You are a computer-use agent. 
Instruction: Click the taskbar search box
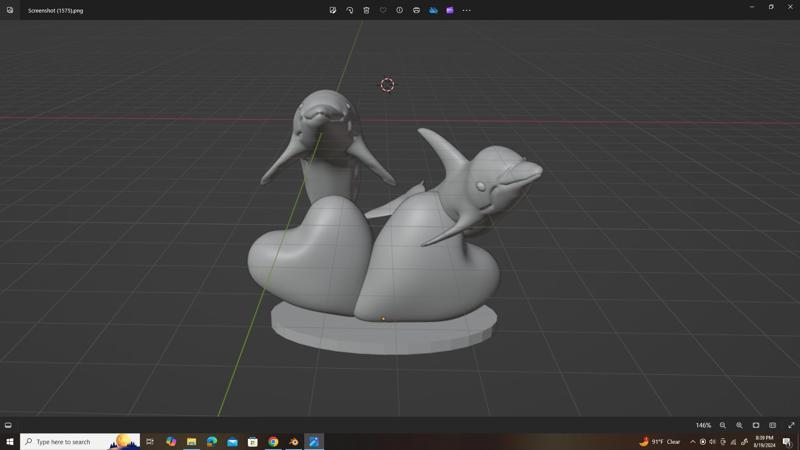(80, 442)
